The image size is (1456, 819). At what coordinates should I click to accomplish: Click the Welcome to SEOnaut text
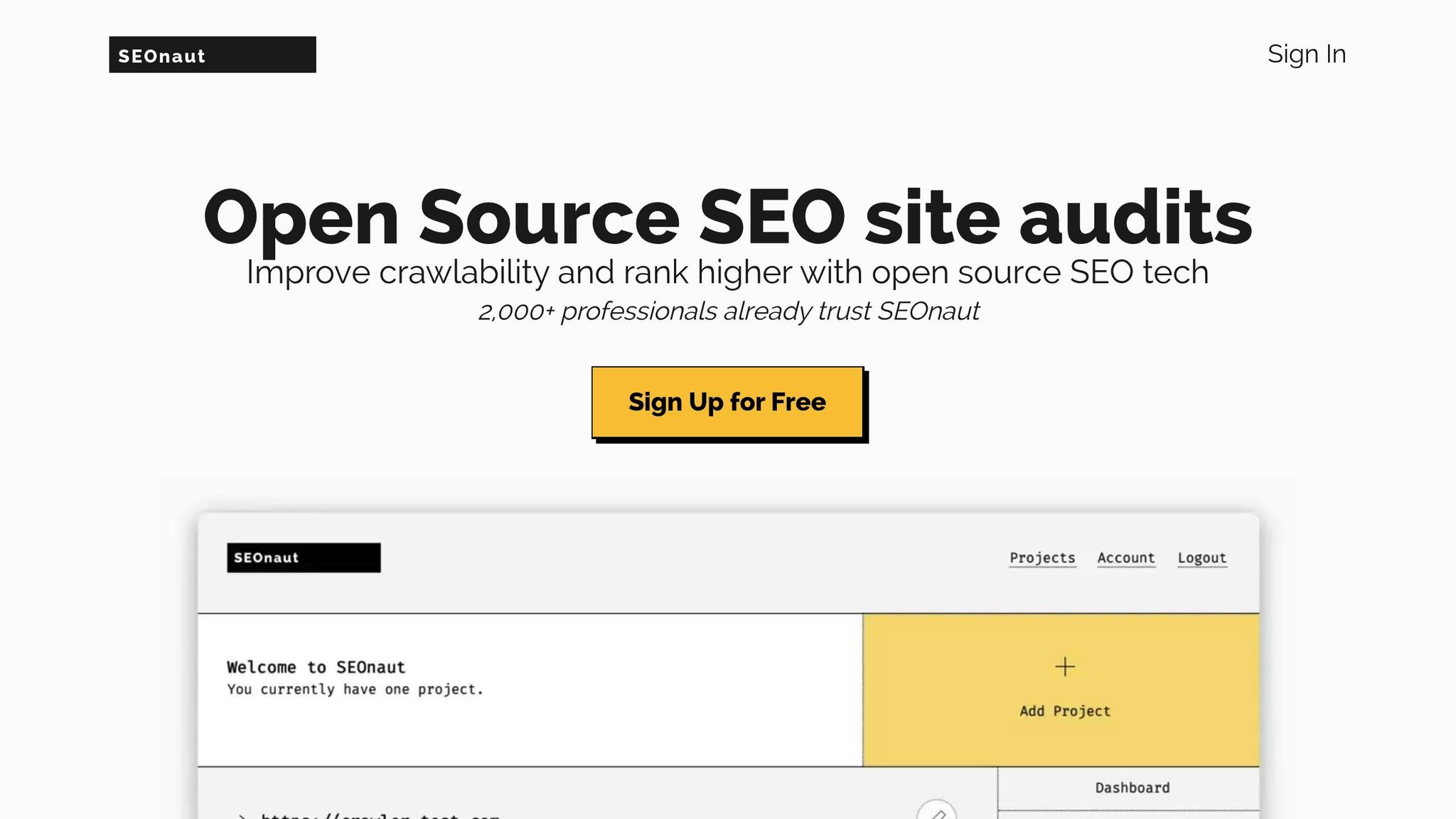coord(316,667)
